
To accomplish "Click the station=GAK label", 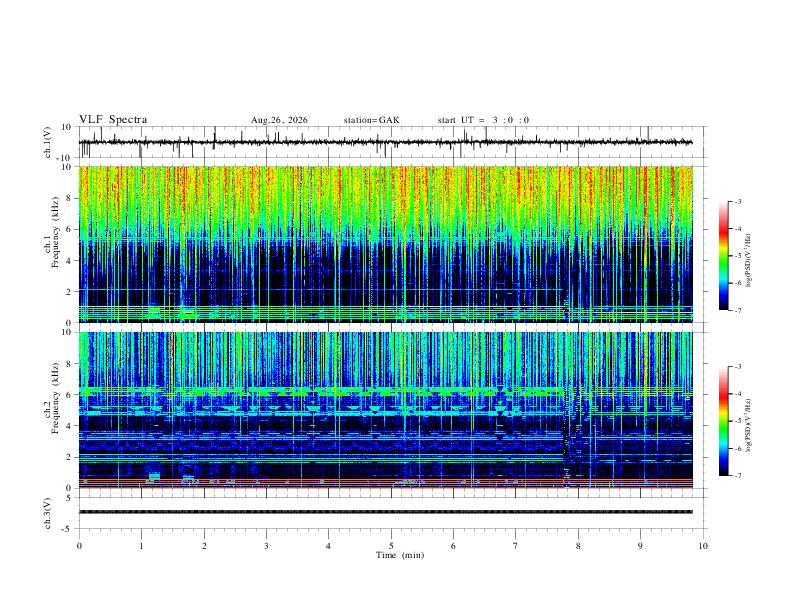I will [x=371, y=120].
